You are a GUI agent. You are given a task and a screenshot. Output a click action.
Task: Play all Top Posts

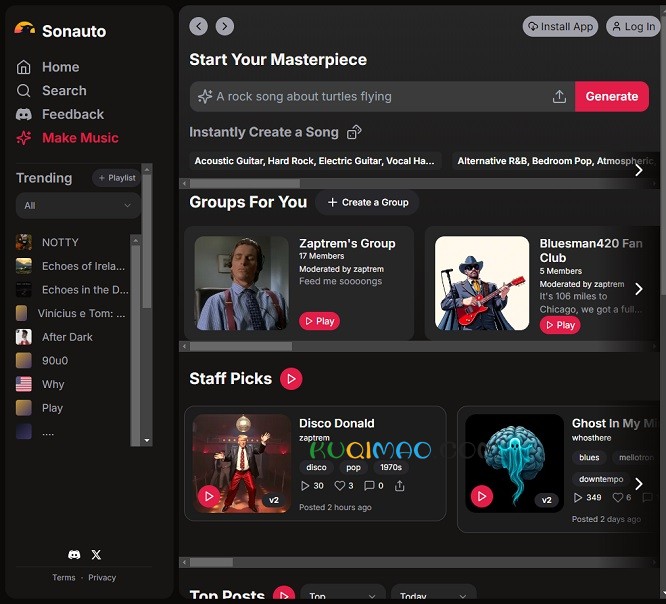[x=284, y=595]
